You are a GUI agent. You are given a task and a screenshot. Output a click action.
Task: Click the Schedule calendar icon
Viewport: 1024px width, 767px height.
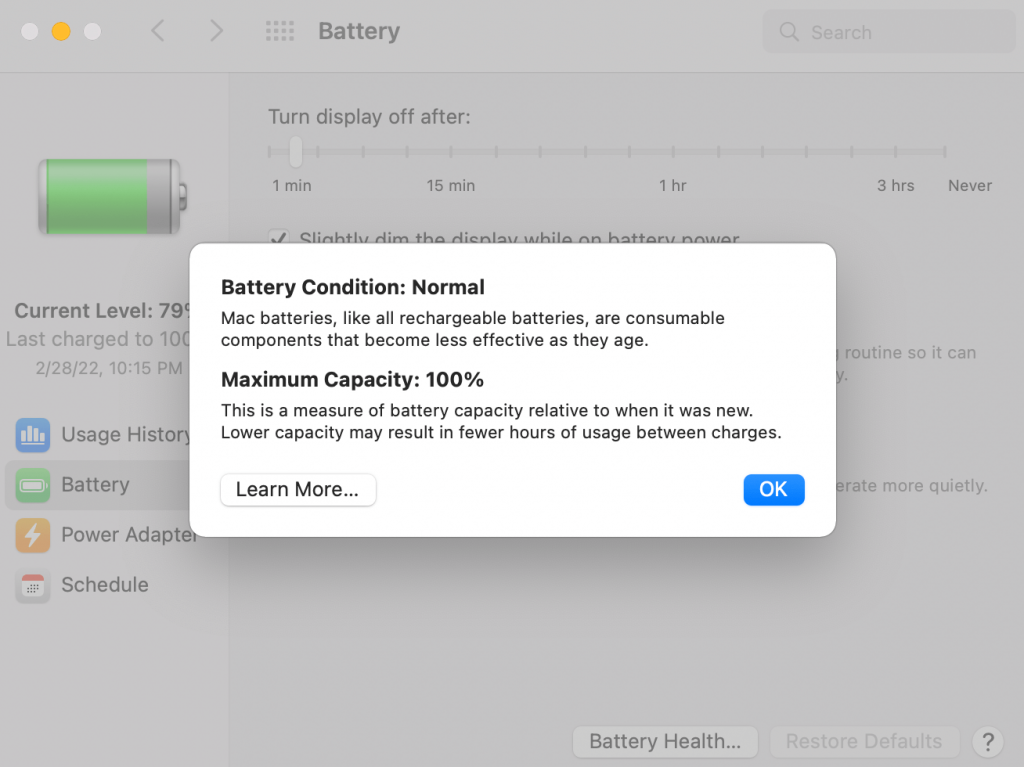point(33,585)
